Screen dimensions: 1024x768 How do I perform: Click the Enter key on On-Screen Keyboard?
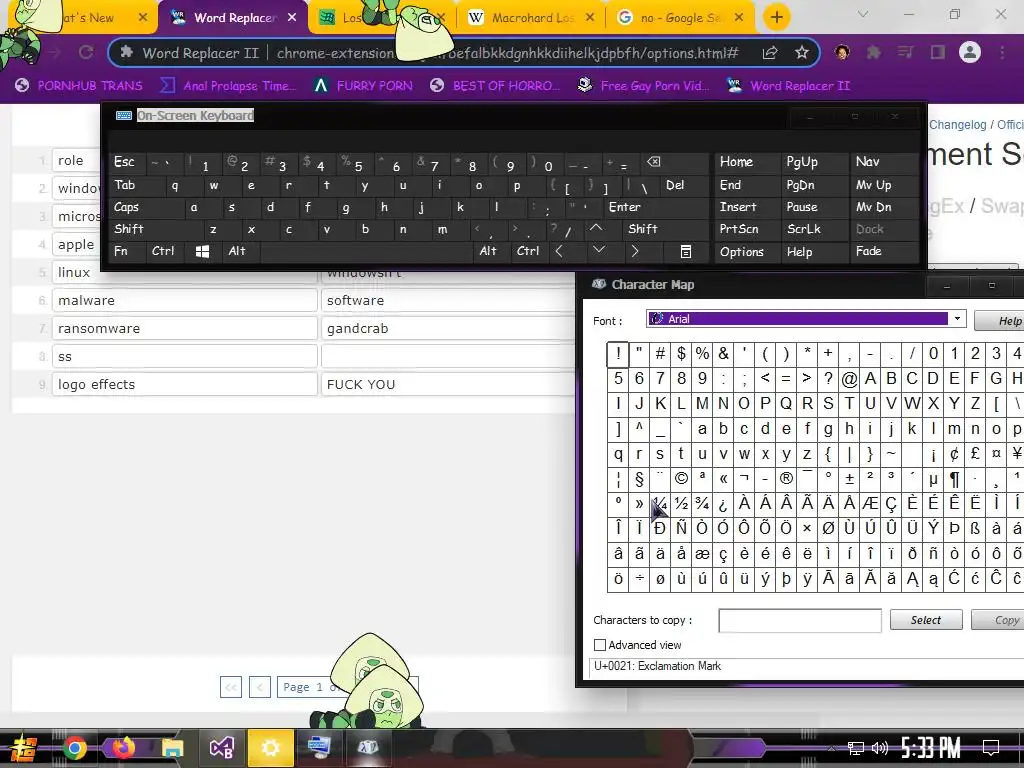pyautogui.click(x=653, y=207)
